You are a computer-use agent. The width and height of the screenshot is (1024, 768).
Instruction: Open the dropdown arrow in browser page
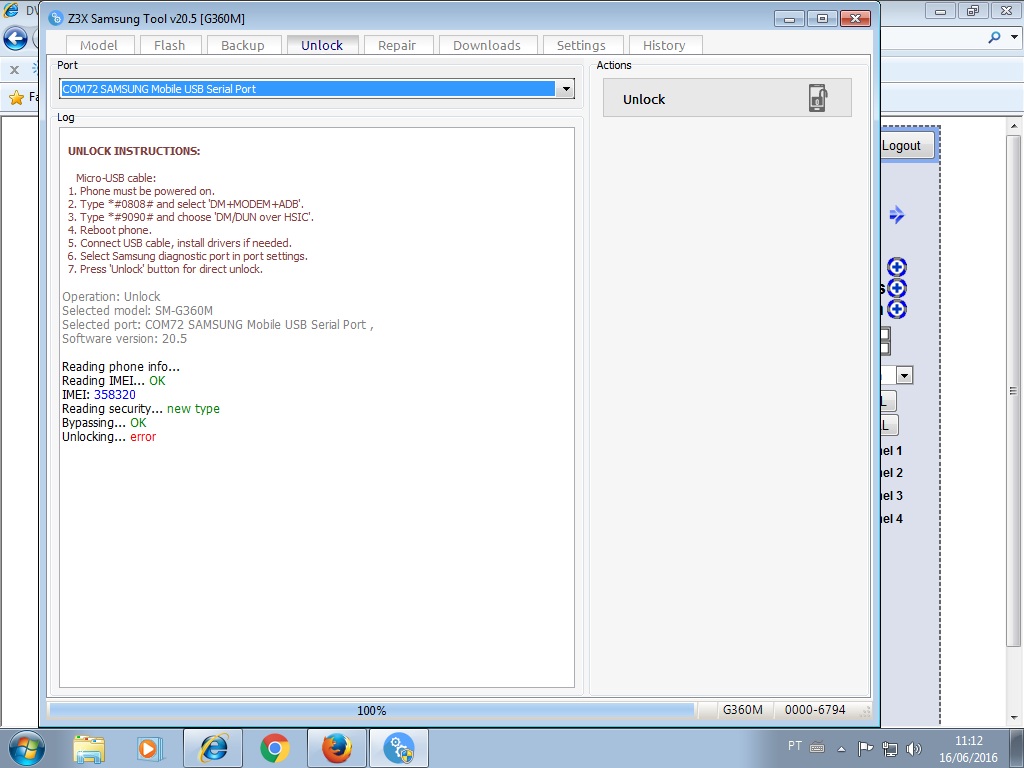click(904, 376)
